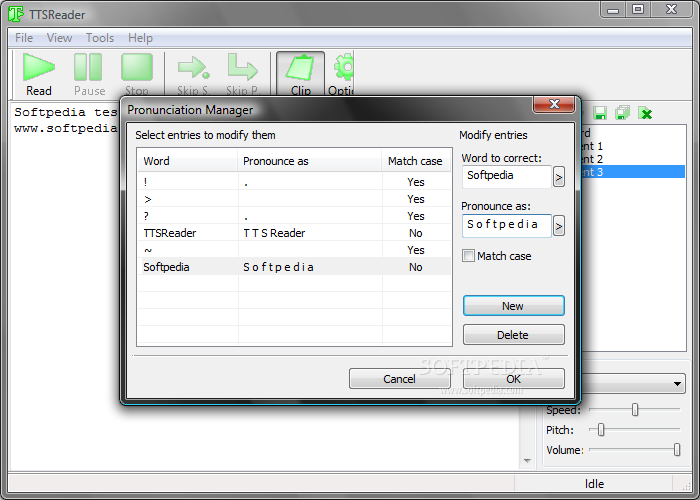
Task: Select document ending "nt 1" in list
Action: pos(633,146)
